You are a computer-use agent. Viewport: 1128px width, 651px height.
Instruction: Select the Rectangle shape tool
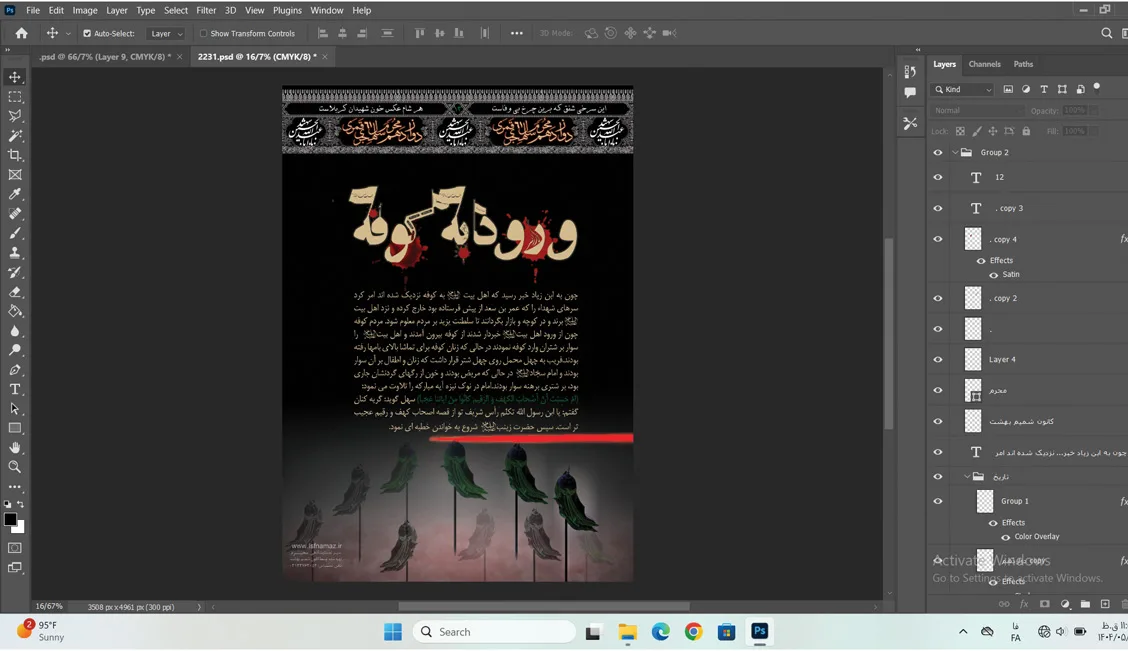click(14, 427)
